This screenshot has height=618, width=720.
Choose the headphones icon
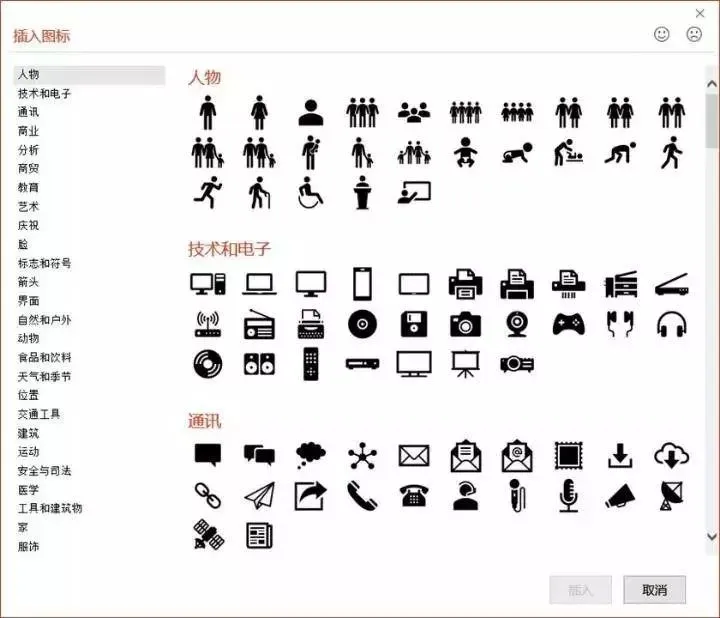pos(672,324)
